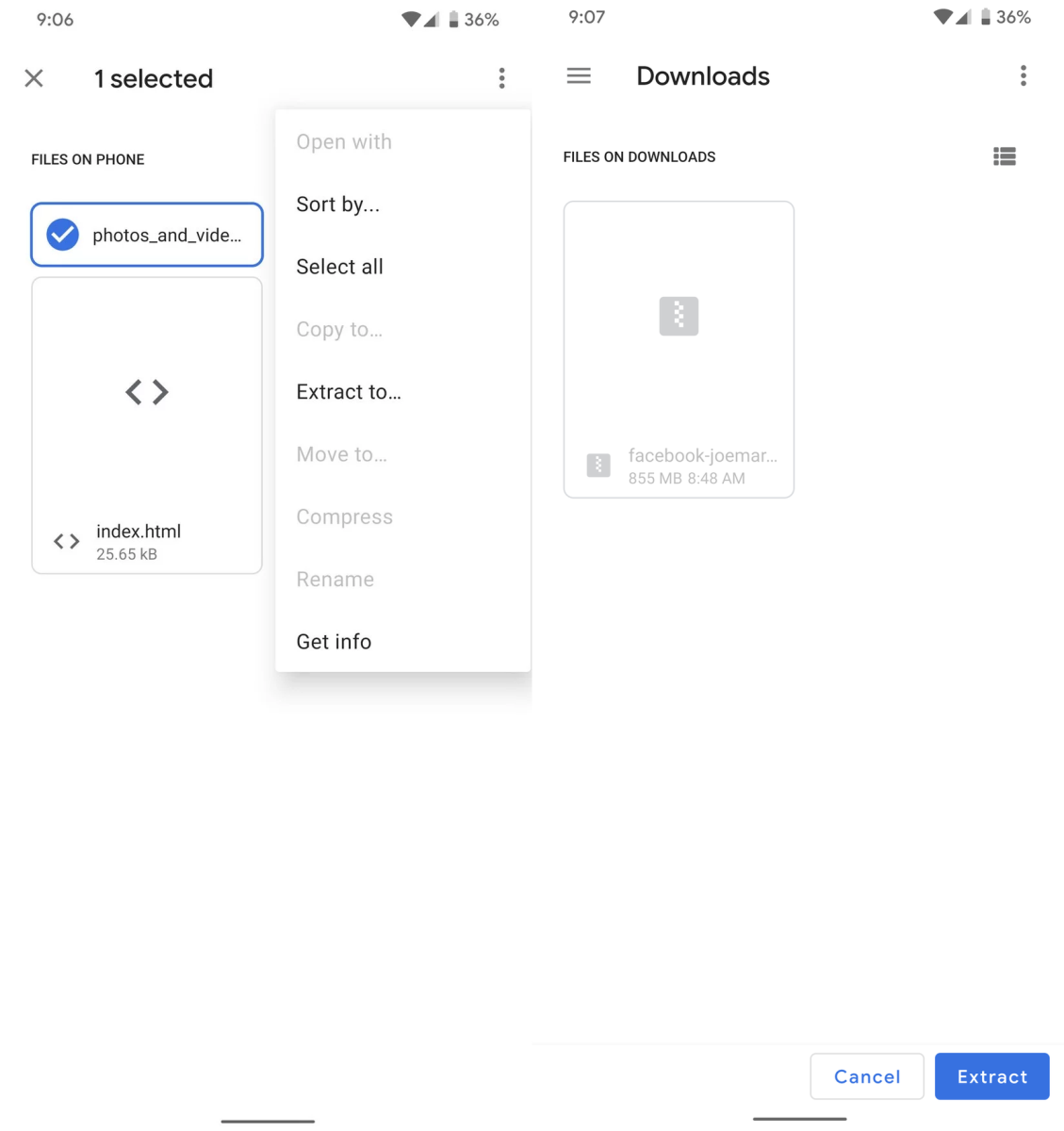1064x1131 pixels.
Task: Choose 'Get info' from the menu
Action: 334,642
